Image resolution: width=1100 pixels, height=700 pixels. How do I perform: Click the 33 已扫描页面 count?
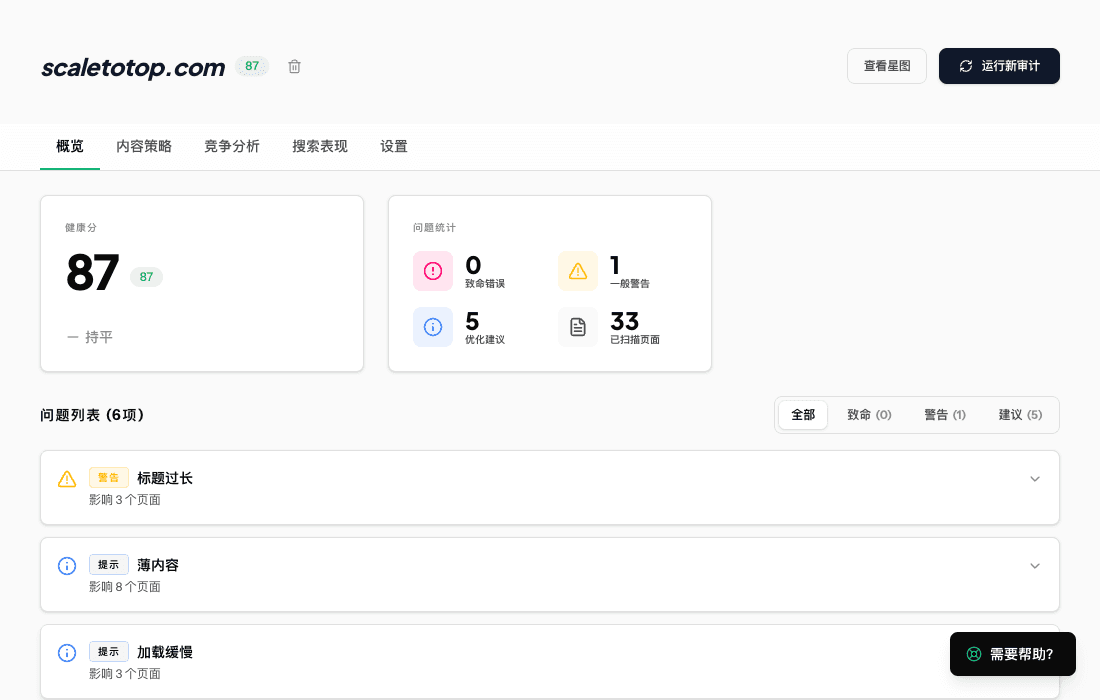[624, 321]
